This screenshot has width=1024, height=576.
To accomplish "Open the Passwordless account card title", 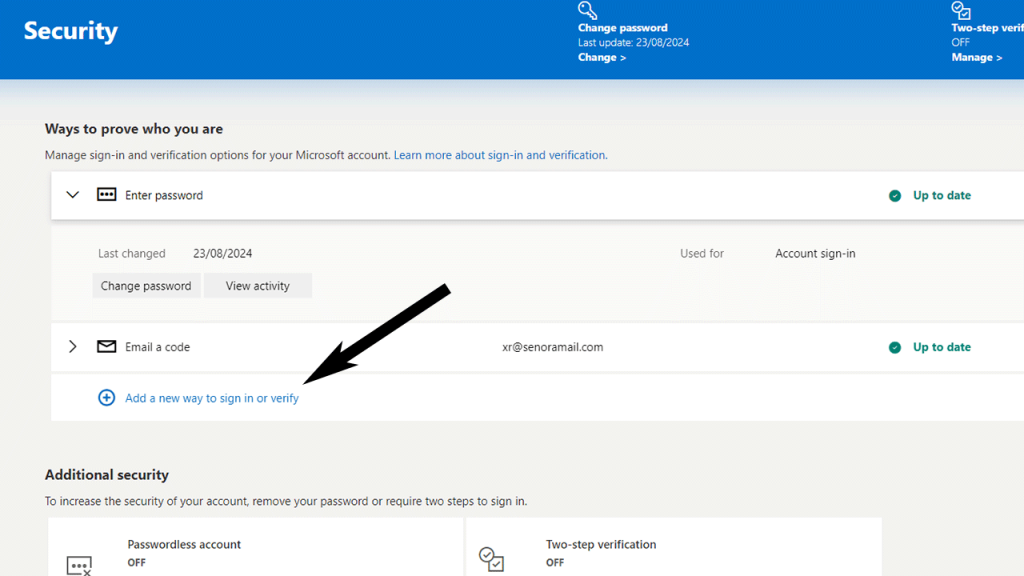I will coord(184,545).
